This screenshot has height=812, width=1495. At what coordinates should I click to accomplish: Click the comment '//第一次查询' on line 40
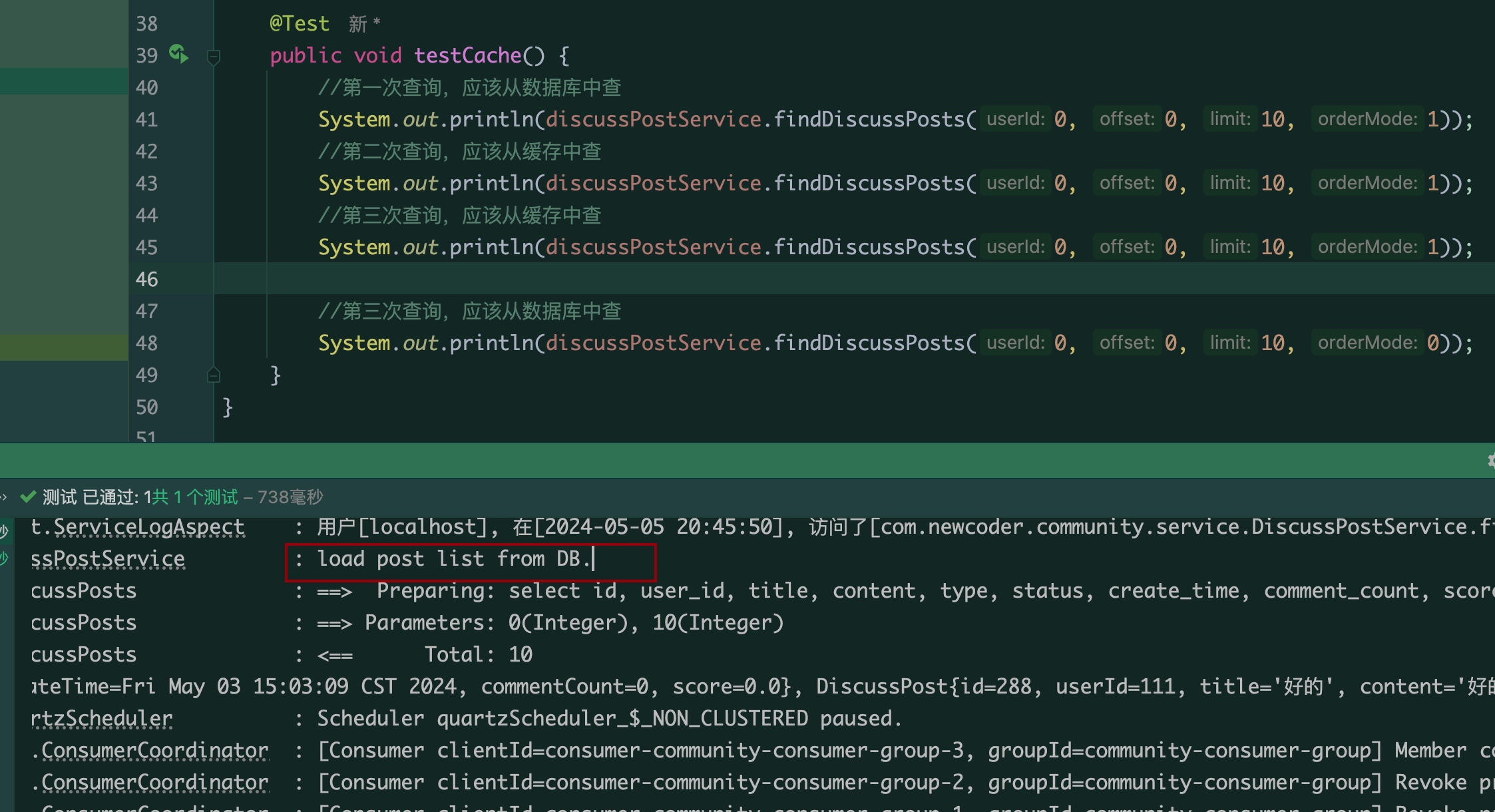coord(379,87)
